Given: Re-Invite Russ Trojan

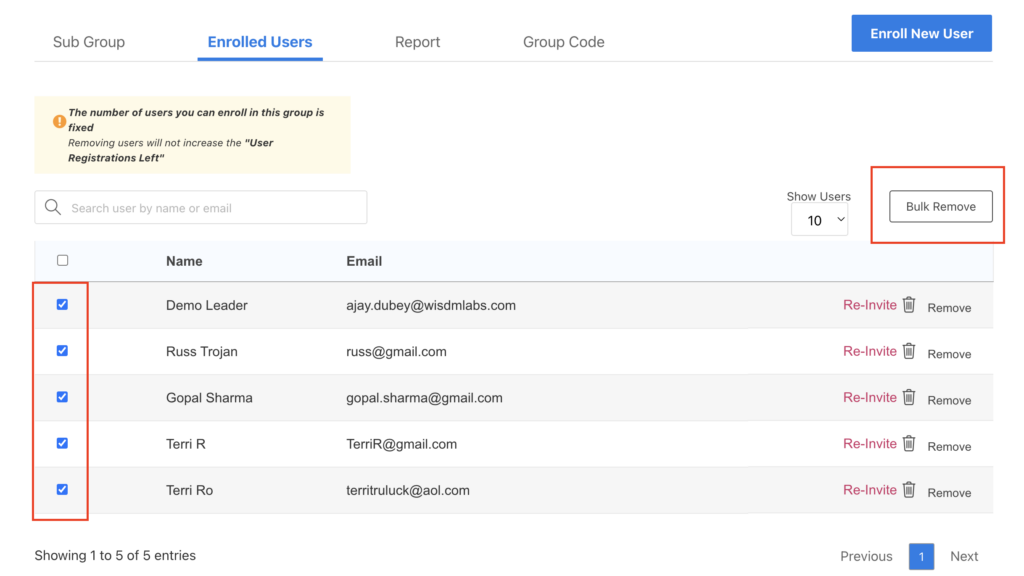Looking at the screenshot, I should point(869,351).
